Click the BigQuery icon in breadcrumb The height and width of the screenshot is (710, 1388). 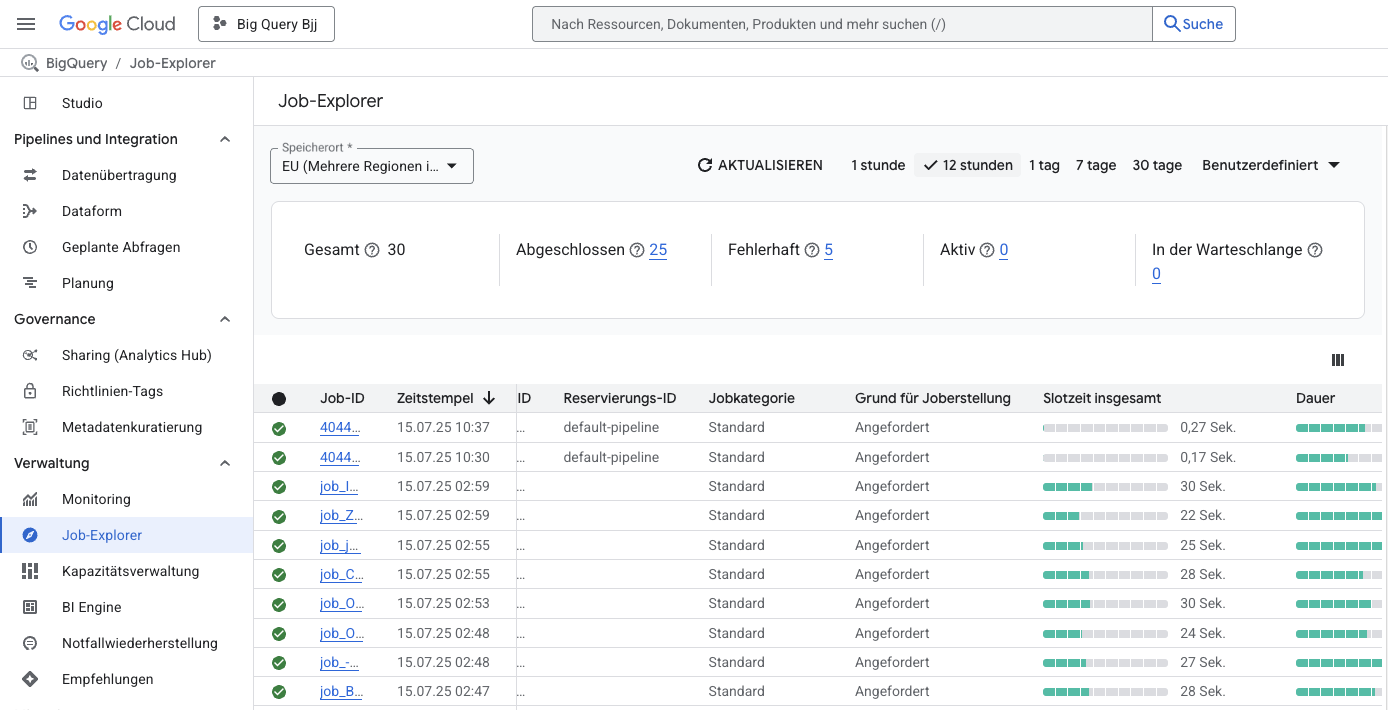click(x=30, y=63)
